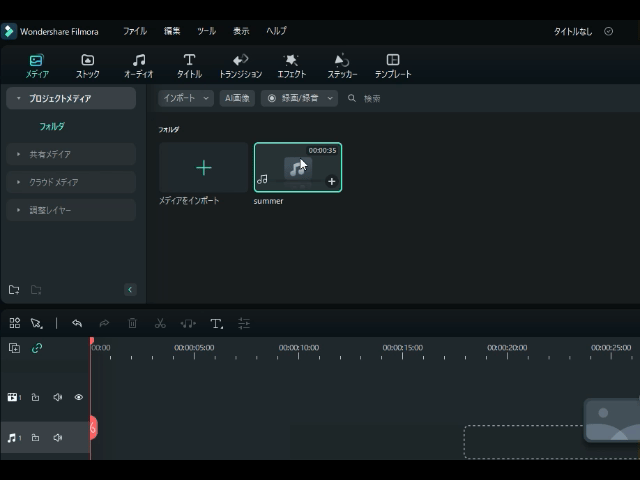Click the 00:00:05:00 ruler mark
Viewport: 640px width, 480px height.
pos(194,348)
